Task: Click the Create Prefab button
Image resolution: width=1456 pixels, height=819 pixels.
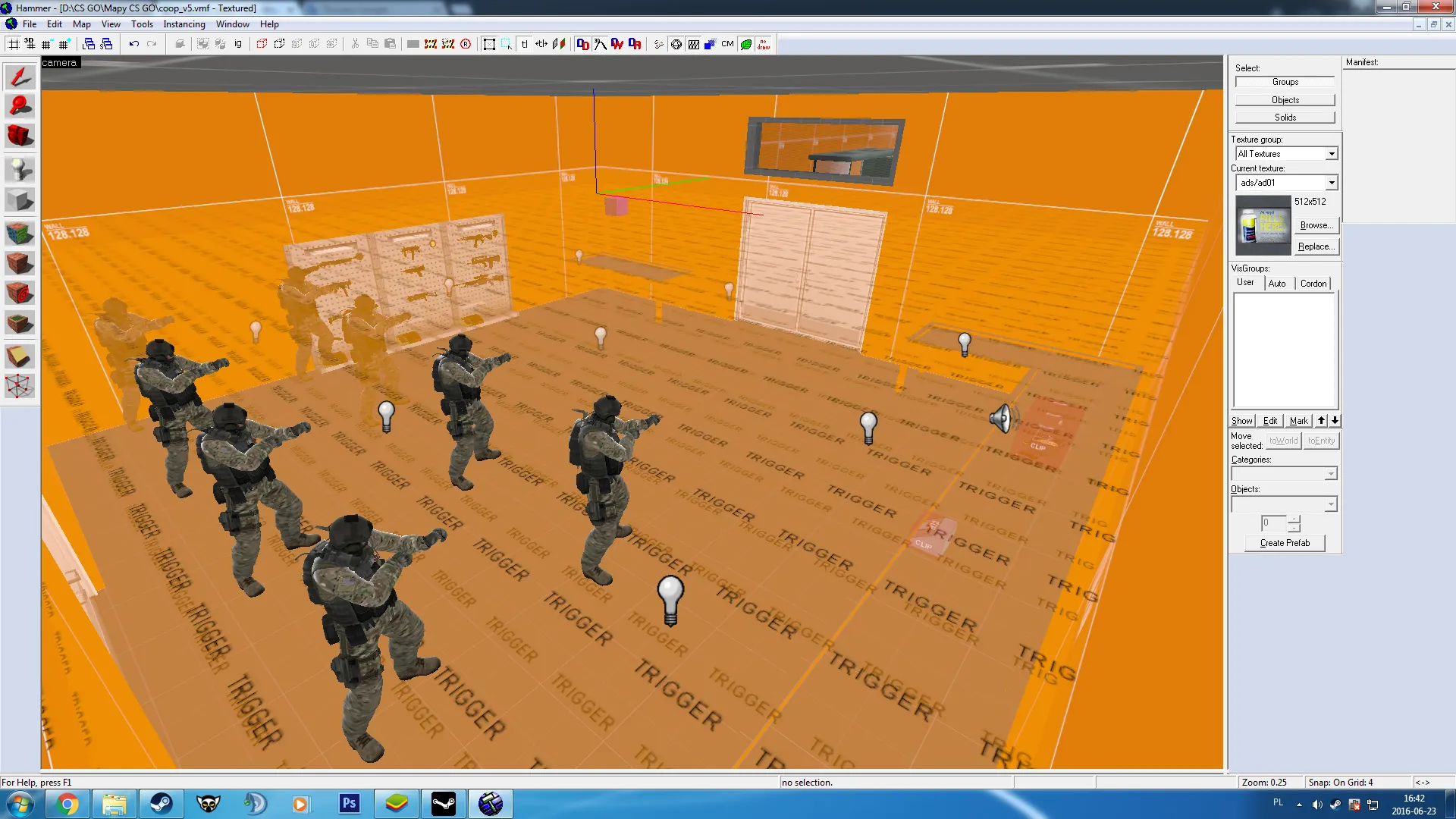Action: (1285, 543)
